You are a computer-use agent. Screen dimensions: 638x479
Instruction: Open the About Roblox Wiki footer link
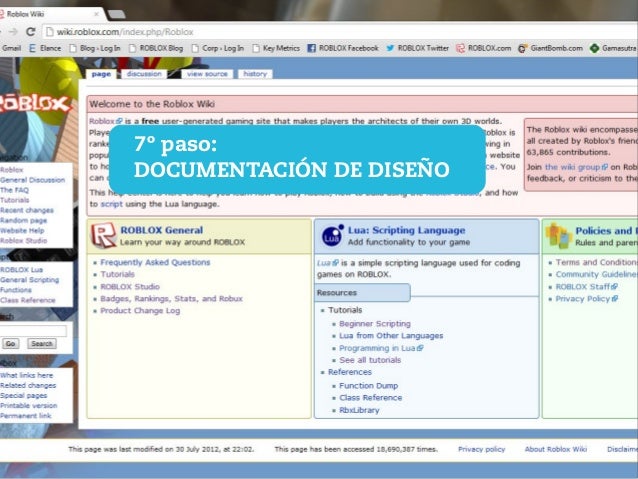555,449
